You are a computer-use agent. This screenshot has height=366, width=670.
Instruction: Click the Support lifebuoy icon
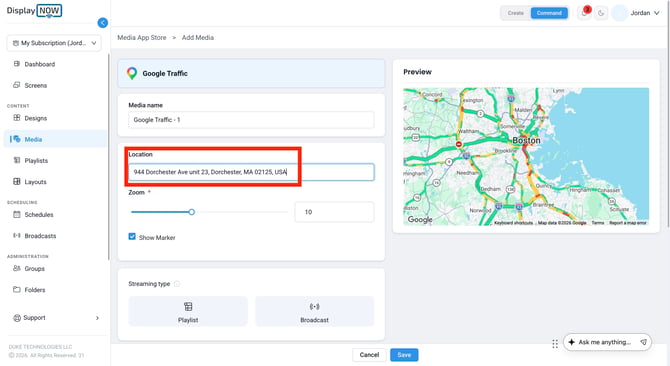tap(17, 318)
